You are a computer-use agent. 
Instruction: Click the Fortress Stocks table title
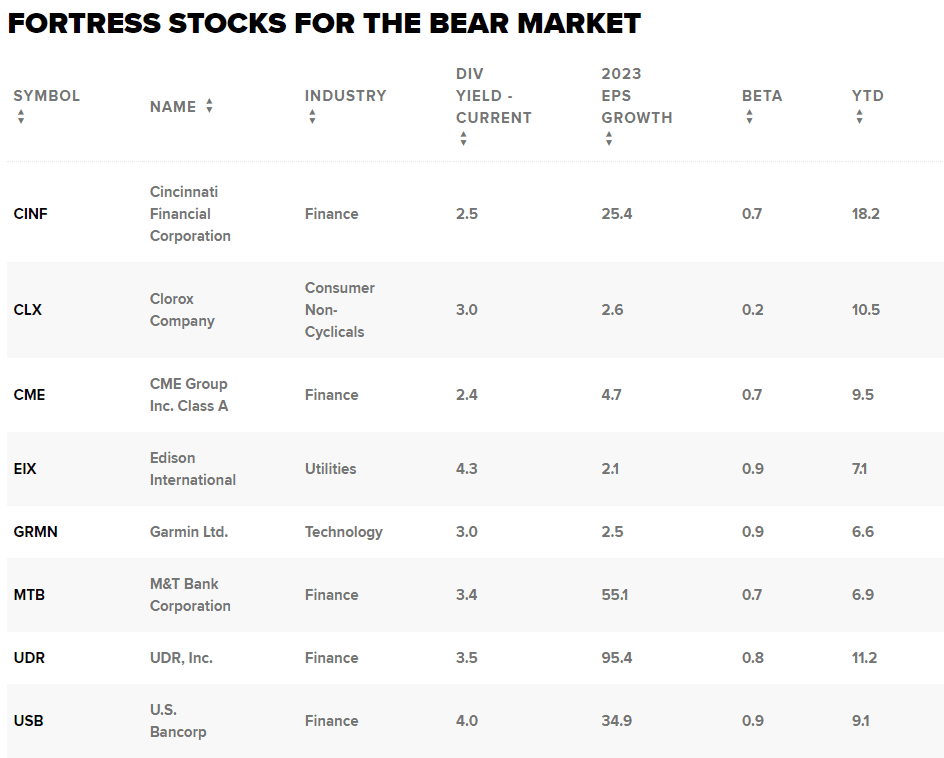[324, 22]
